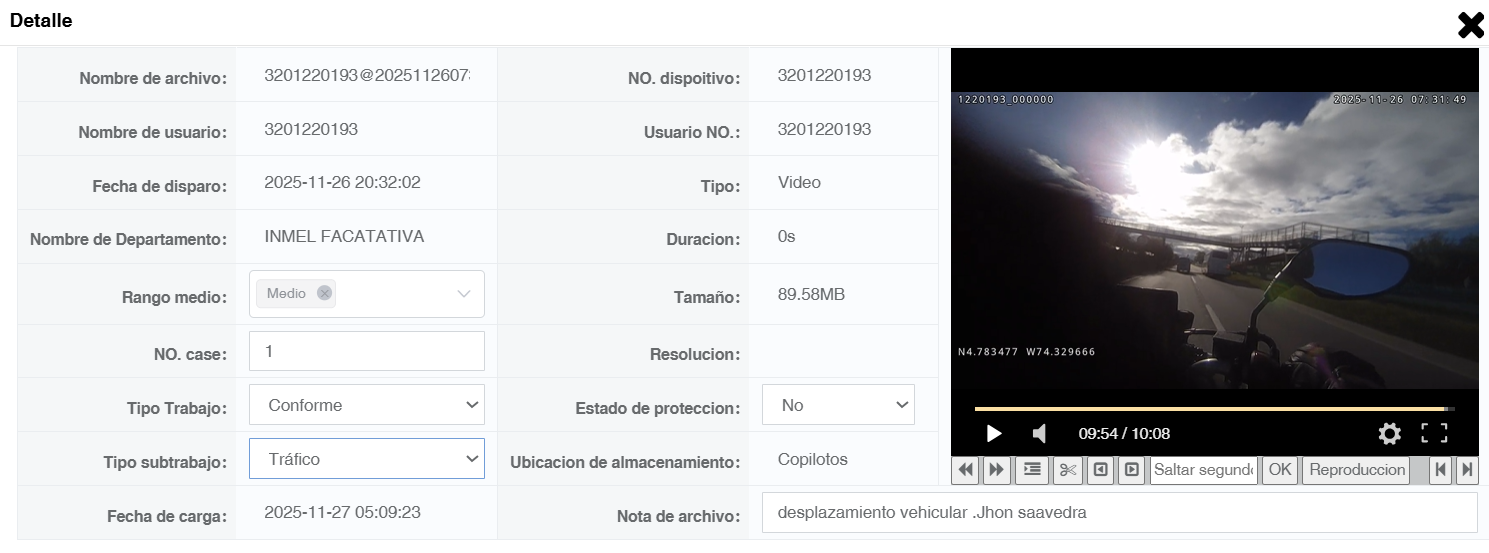Play the video
1489x553 pixels.
coord(994,433)
